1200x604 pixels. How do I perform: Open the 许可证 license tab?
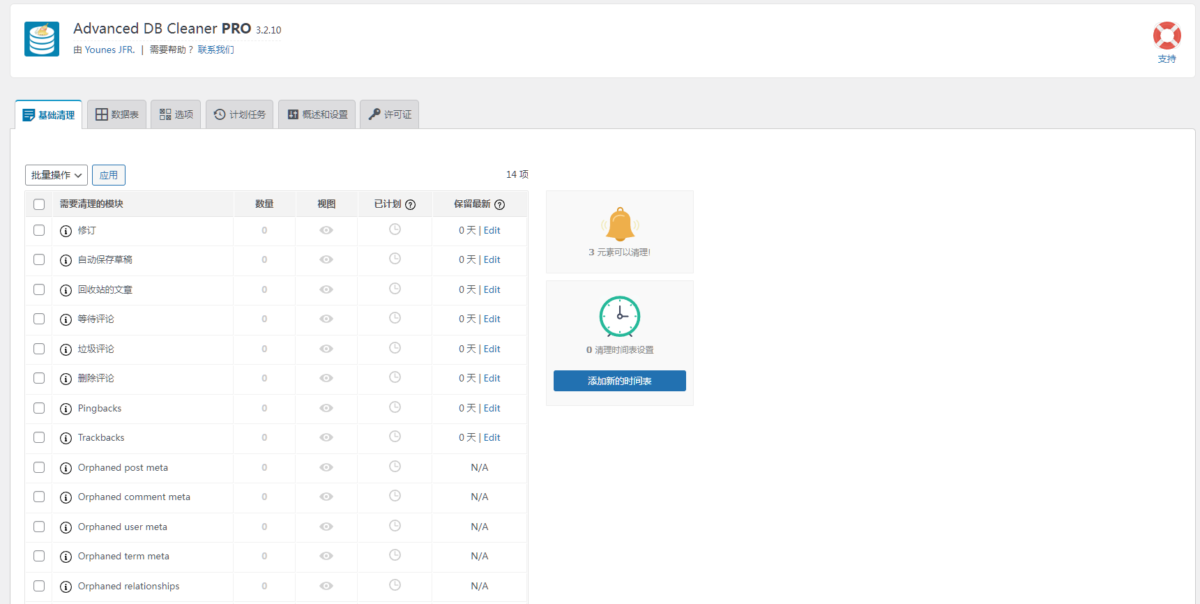tap(389, 115)
